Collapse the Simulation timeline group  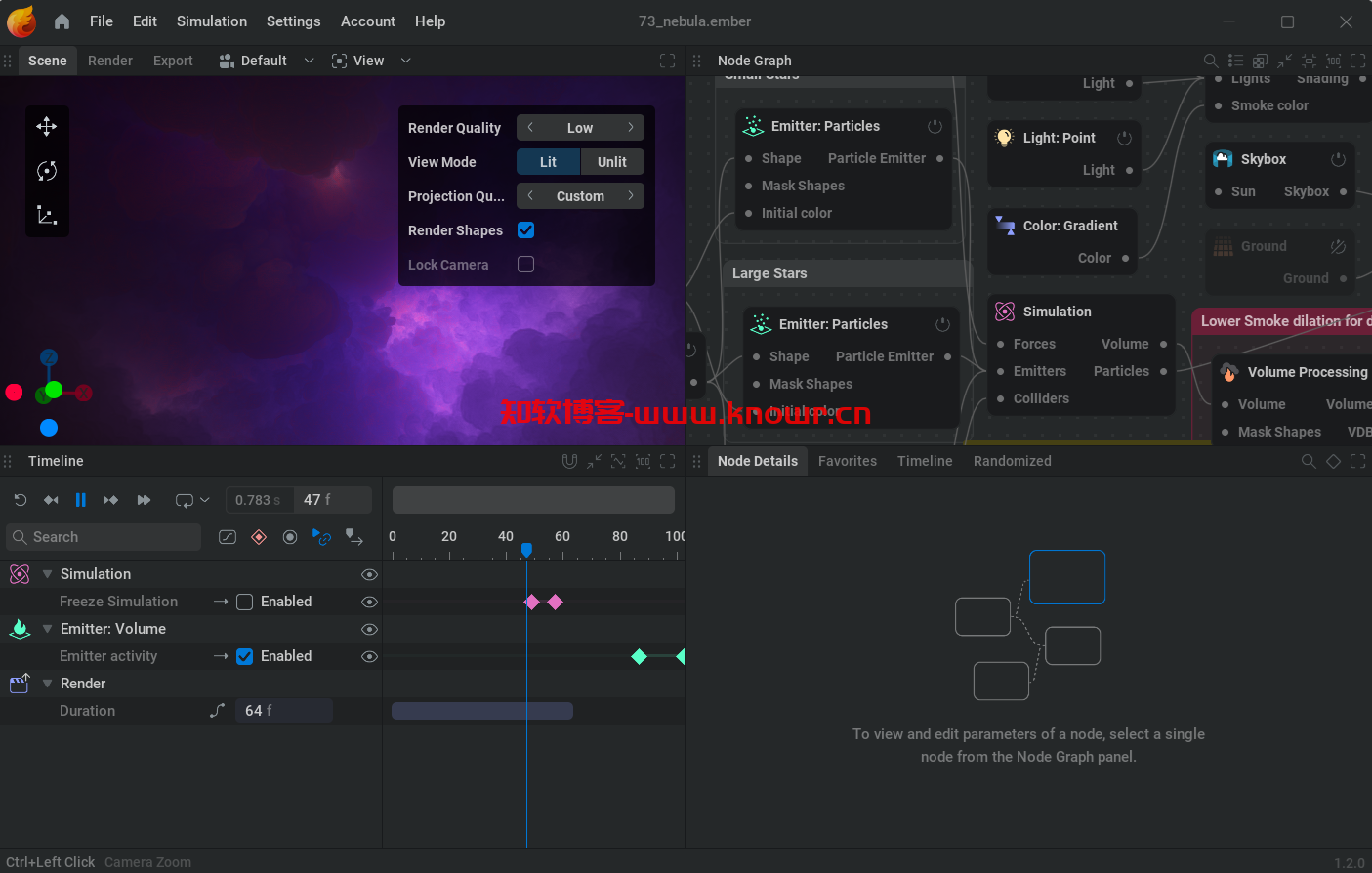tap(47, 574)
